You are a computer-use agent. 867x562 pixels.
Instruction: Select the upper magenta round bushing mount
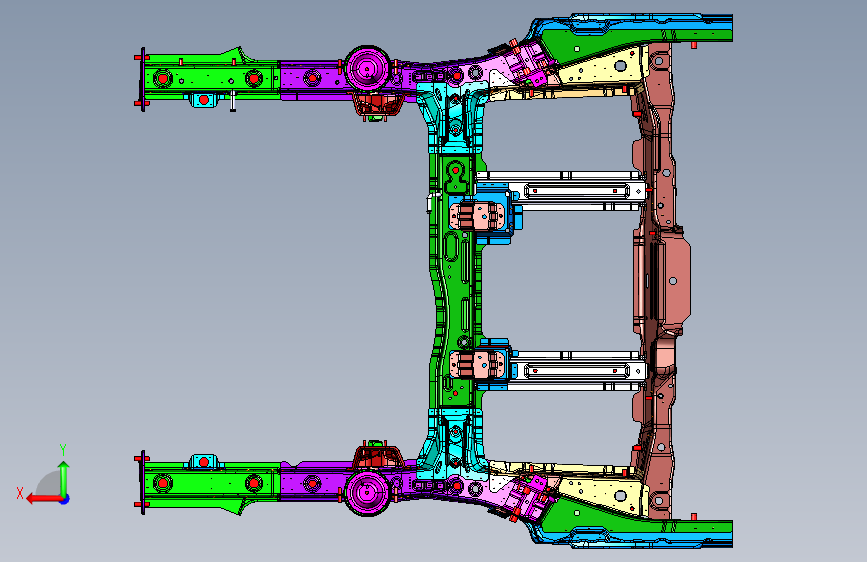coord(367,69)
